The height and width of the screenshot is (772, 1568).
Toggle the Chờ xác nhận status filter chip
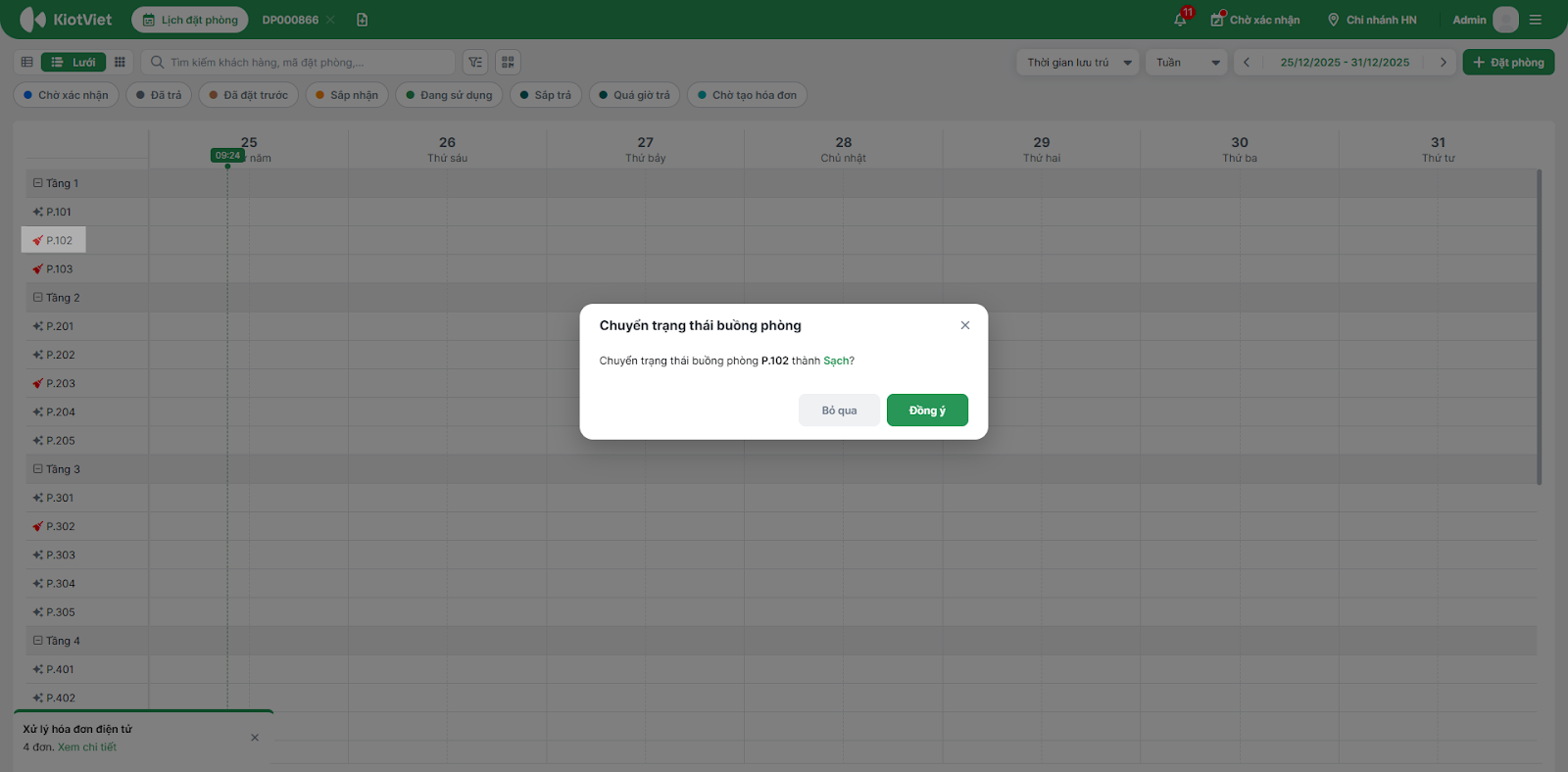click(67, 95)
